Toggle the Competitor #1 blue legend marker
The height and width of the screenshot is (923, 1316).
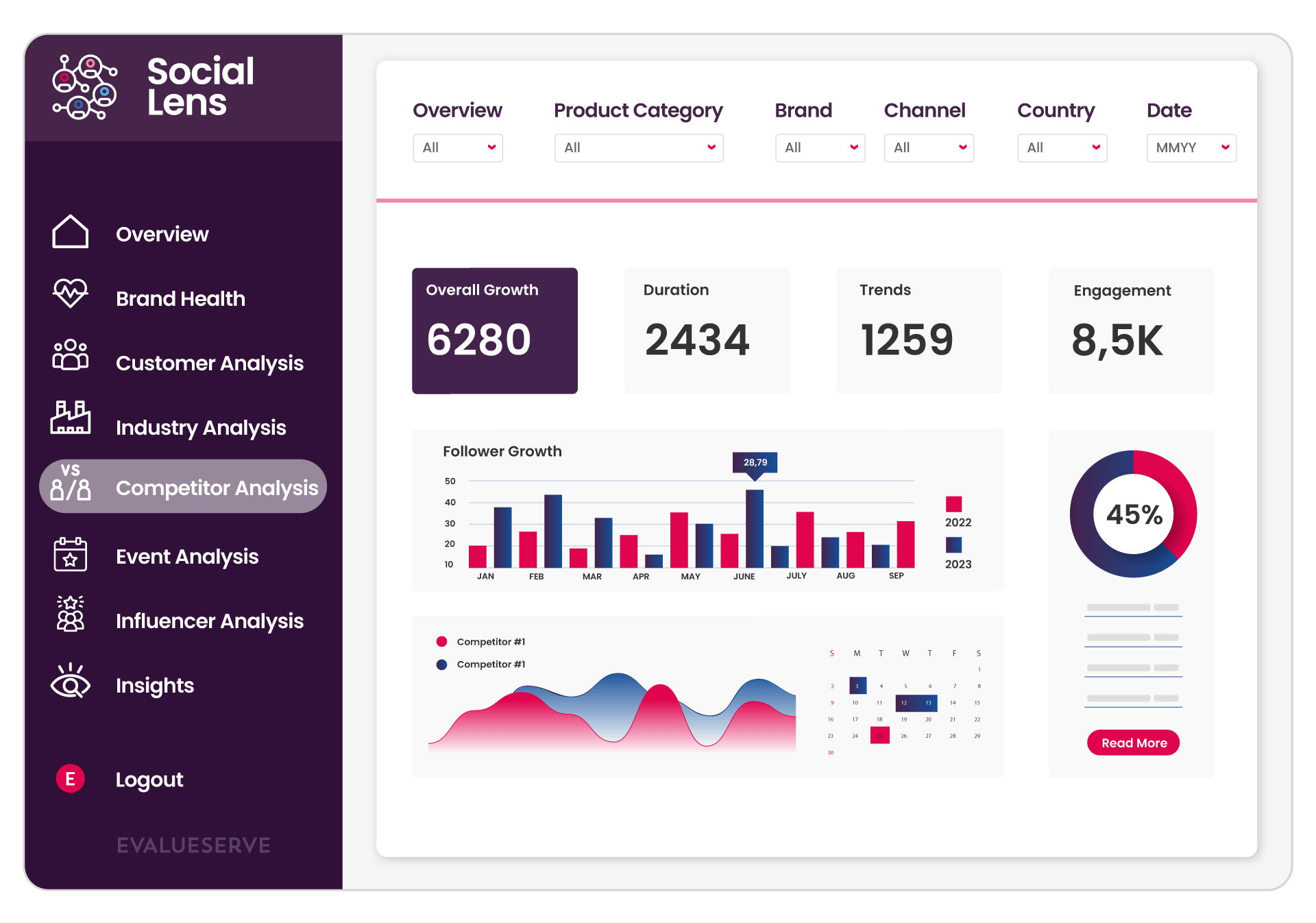click(x=442, y=664)
